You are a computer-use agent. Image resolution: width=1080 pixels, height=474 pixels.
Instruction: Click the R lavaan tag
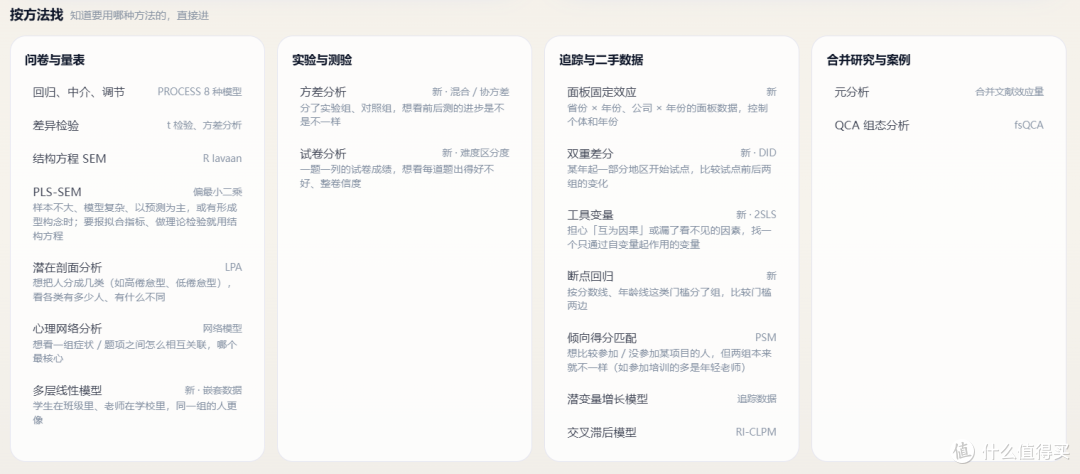pyautogui.click(x=222, y=158)
